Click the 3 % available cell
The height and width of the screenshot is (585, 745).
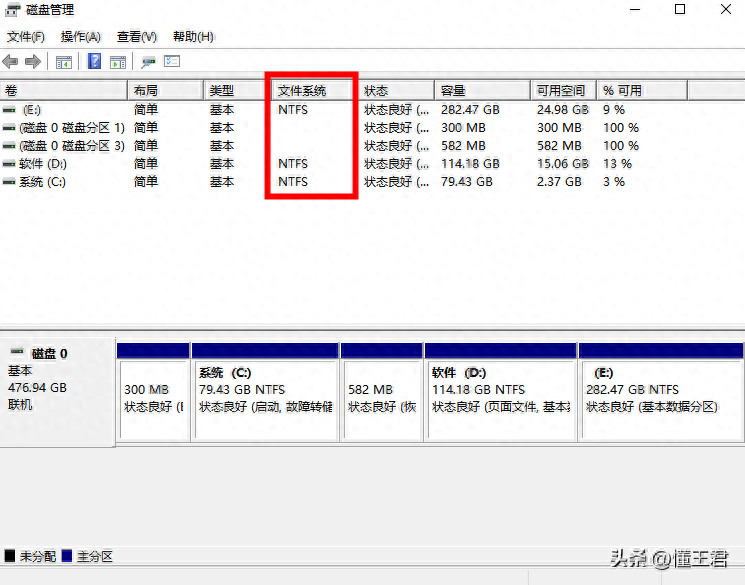point(614,182)
